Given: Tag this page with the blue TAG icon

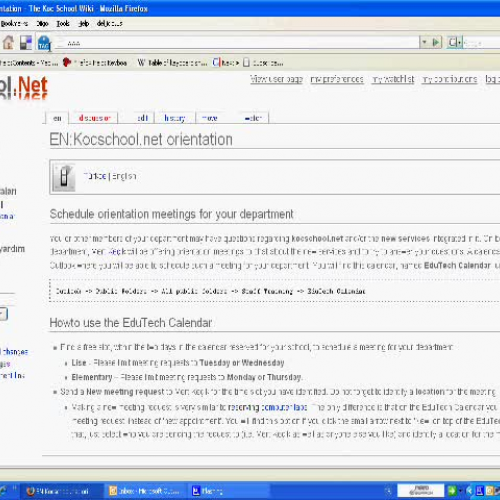Looking at the screenshot, I should (44, 43).
